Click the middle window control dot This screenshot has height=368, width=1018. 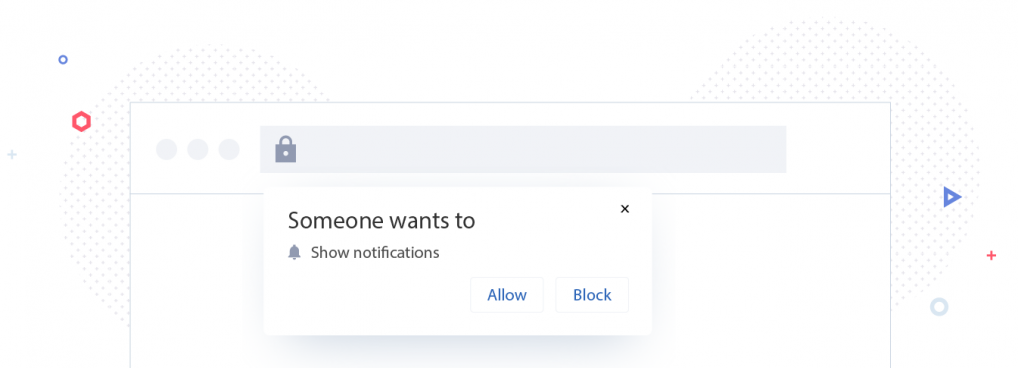pyautogui.click(x=198, y=149)
